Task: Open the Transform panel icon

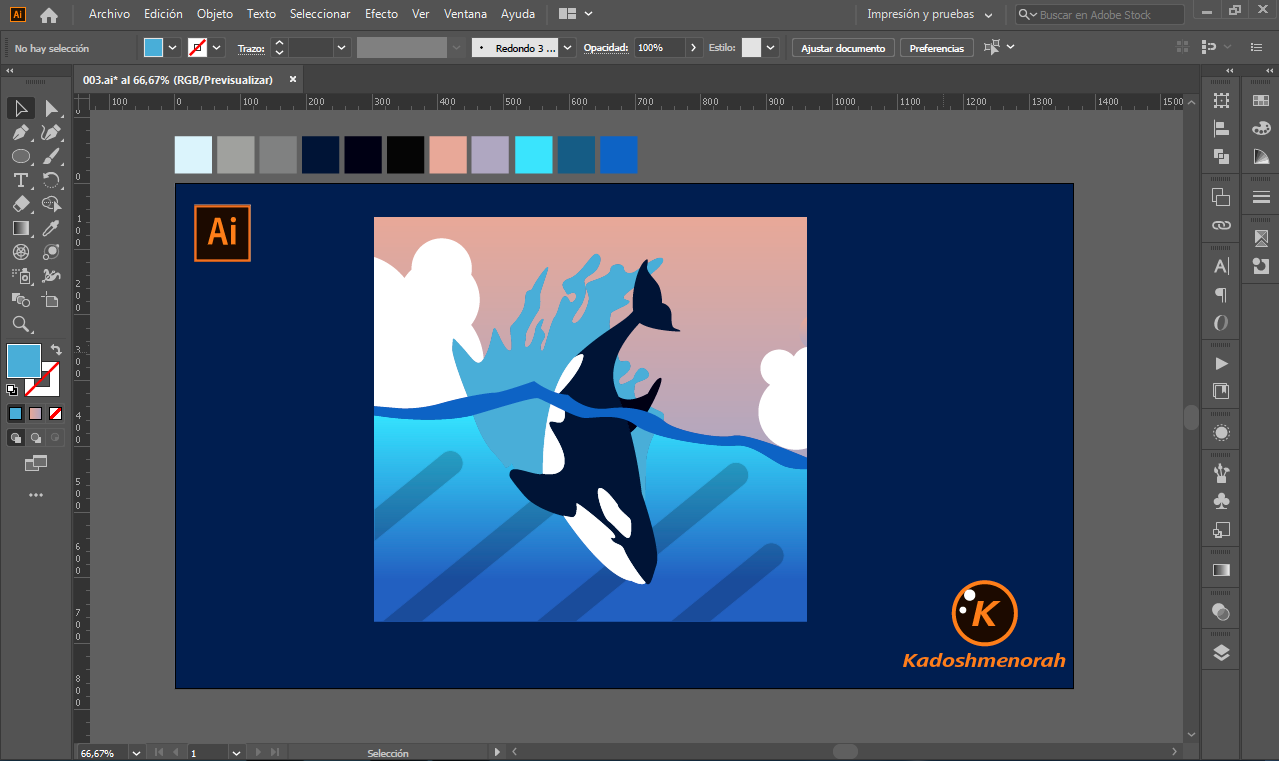Action: [1221, 100]
